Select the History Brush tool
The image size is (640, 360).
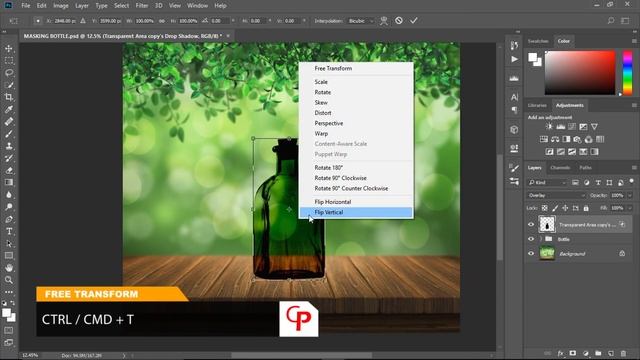click(9, 158)
